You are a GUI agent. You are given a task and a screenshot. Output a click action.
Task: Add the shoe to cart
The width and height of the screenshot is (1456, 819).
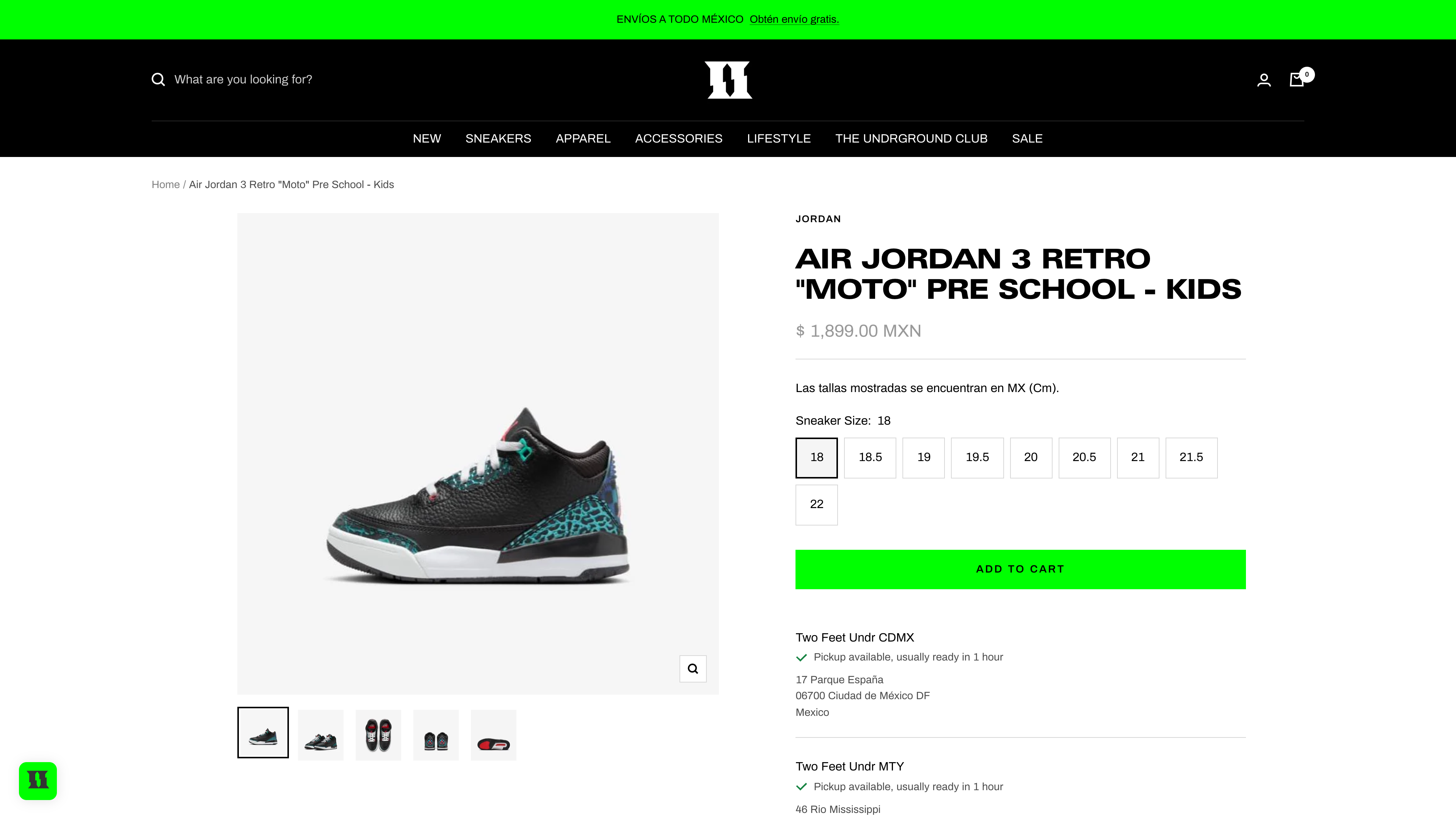click(1020, 569)
